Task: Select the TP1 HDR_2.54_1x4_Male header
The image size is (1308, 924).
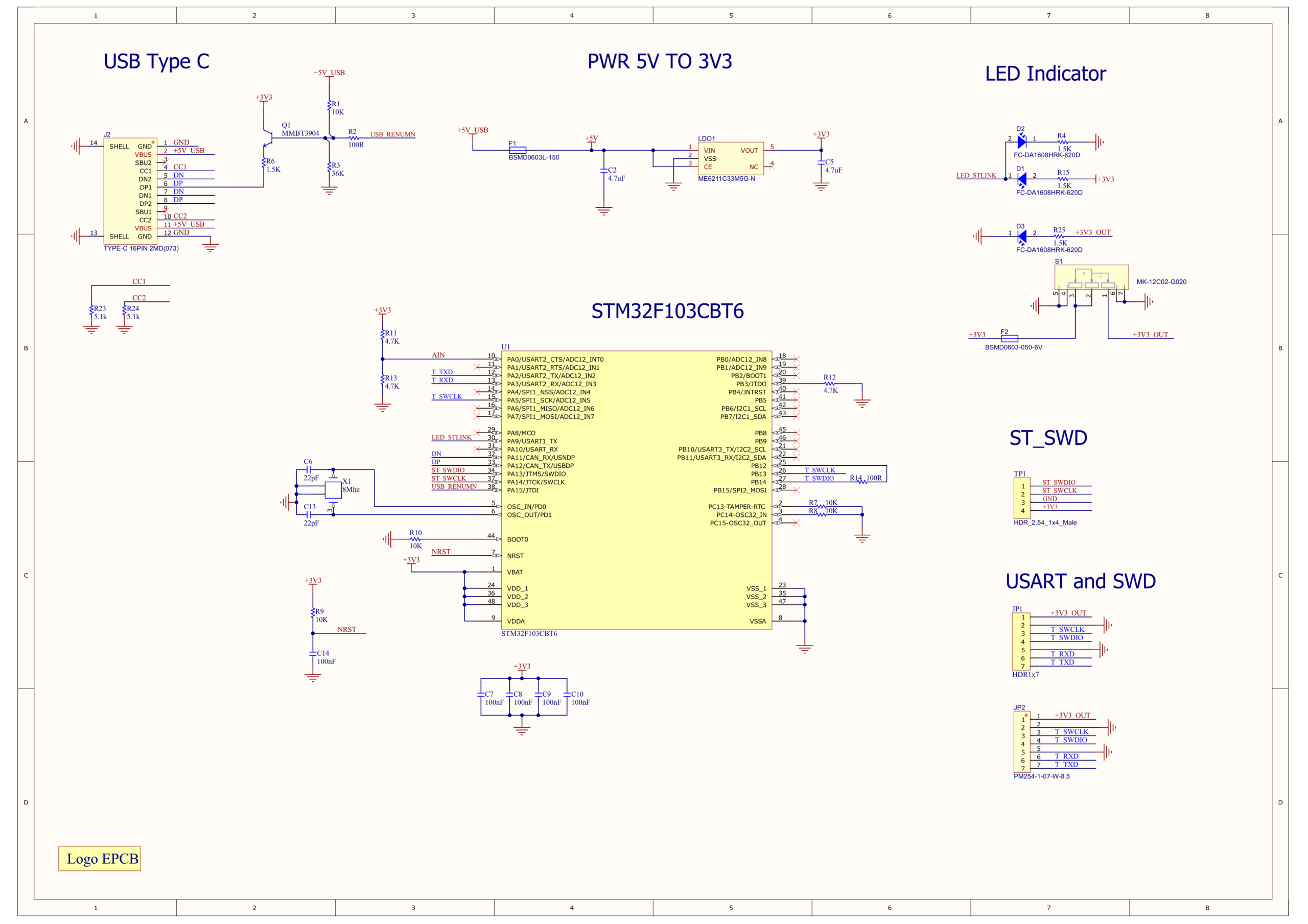Action: point(1022,498)
